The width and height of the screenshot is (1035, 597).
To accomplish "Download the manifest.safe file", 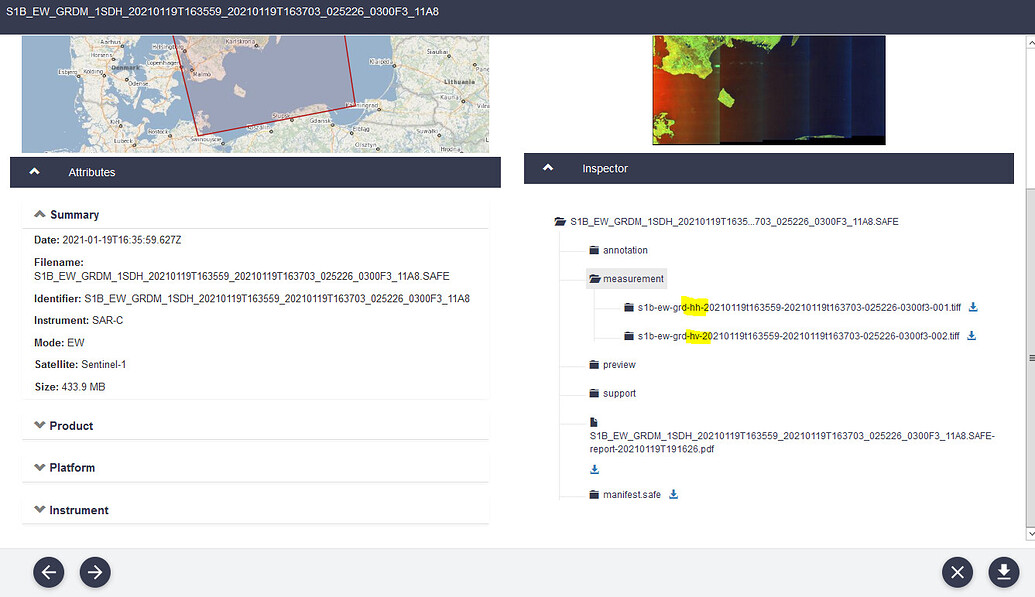I will click(x=673, y=493).
